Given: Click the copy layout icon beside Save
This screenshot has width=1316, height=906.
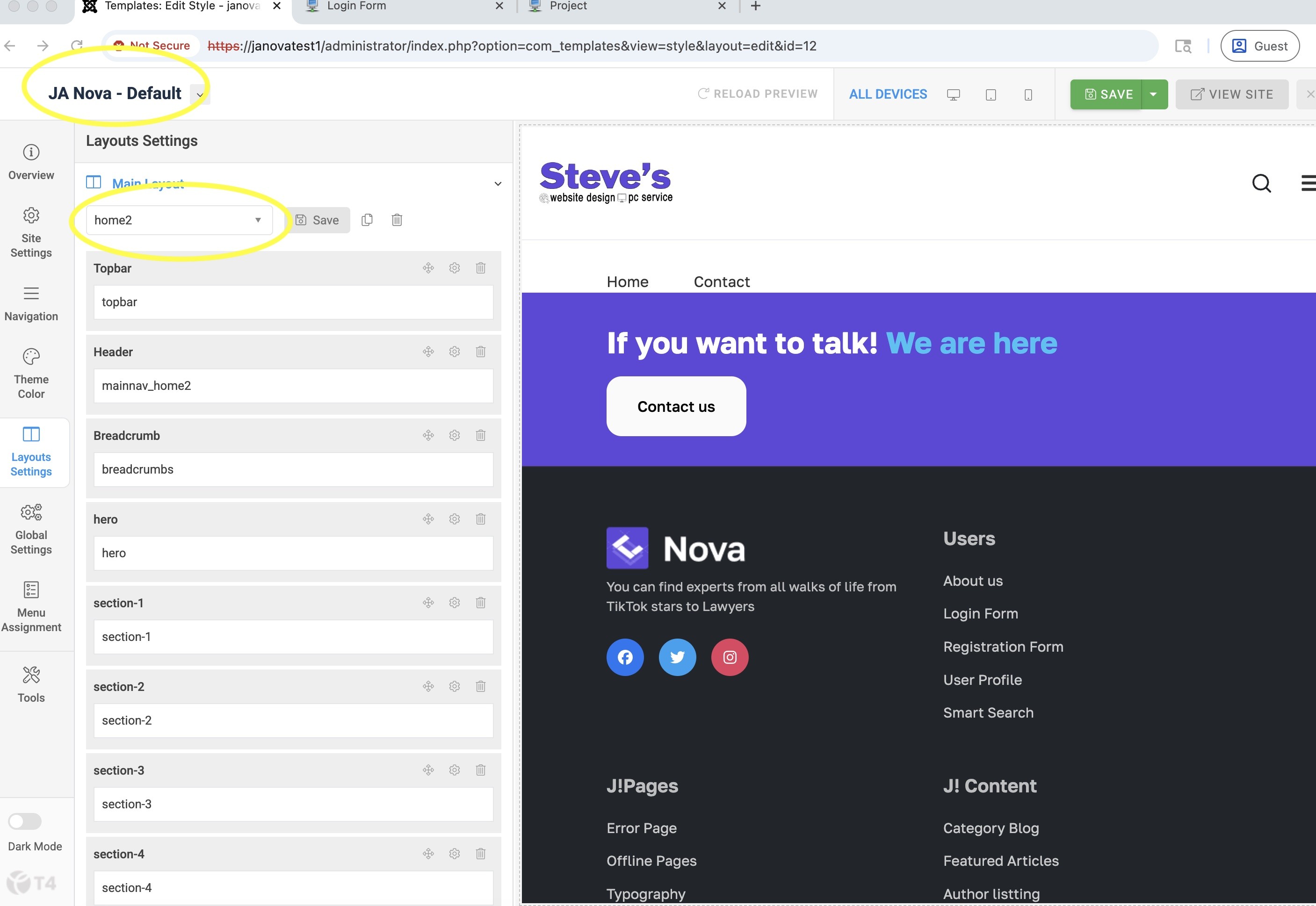Looking at the screenshot, I should (367, 220).
